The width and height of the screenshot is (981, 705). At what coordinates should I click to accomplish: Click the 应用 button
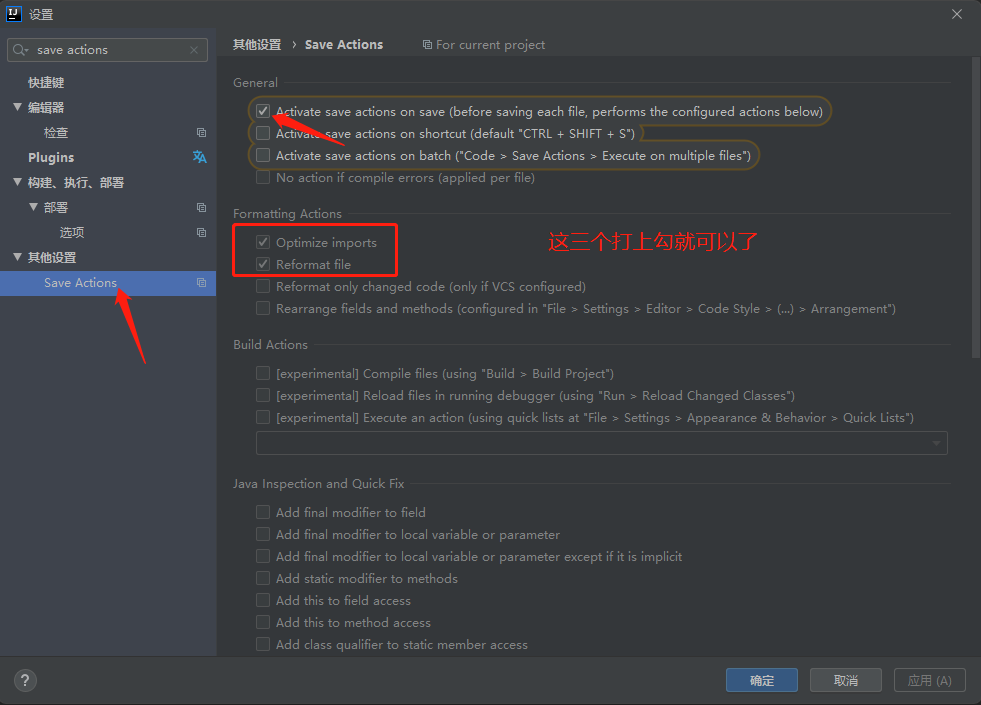(x=929, y=679)
